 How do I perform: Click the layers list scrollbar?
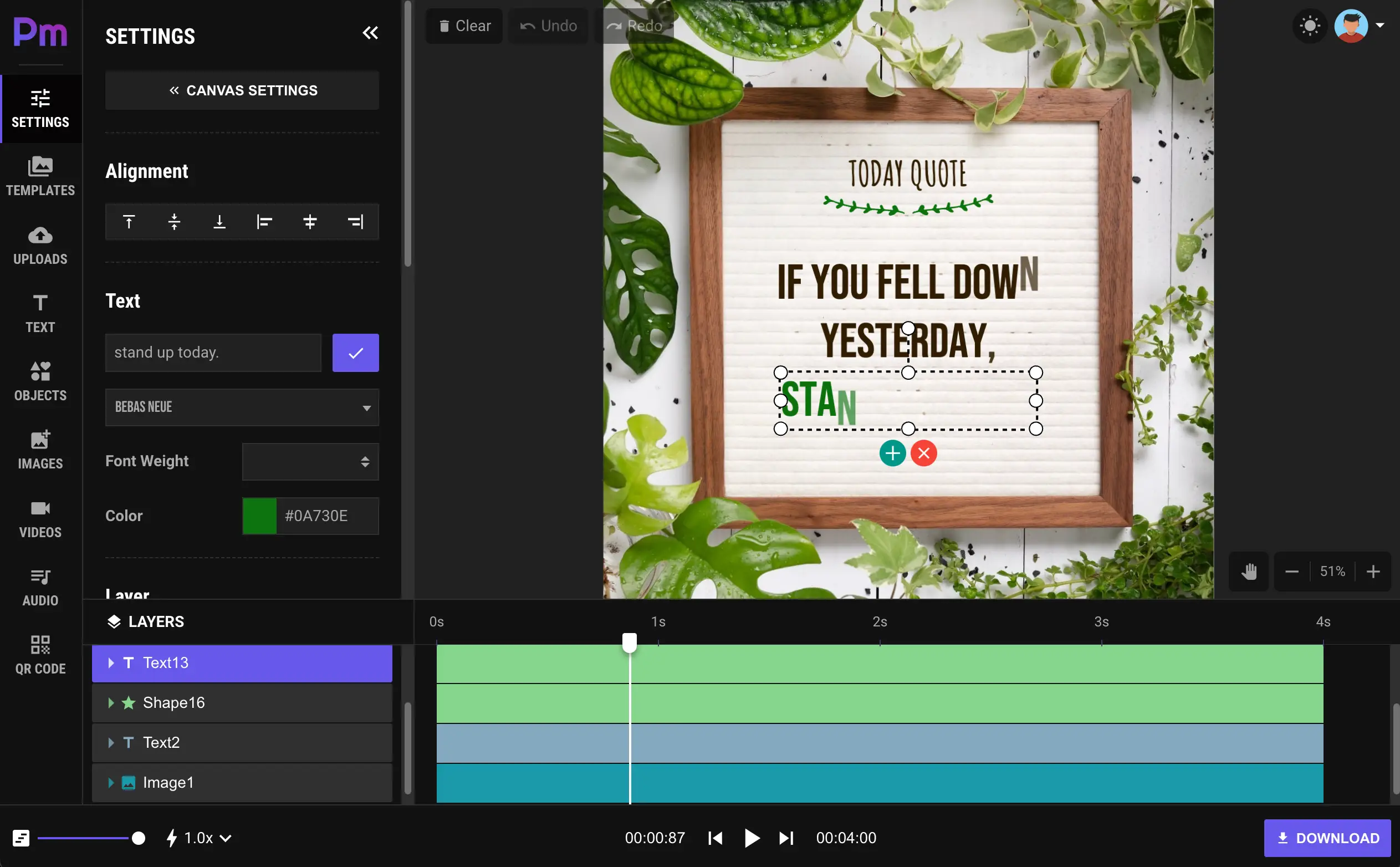tap(407, 748)
